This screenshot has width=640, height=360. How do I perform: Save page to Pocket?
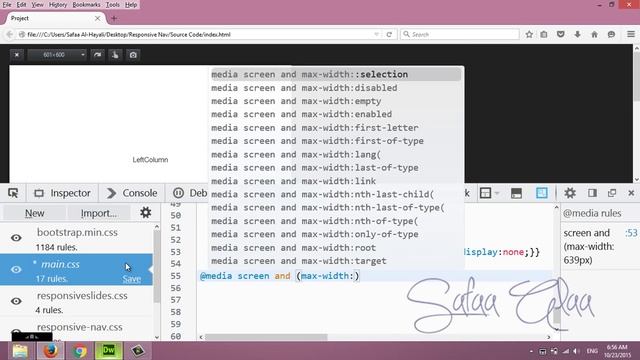coord(561,35)
